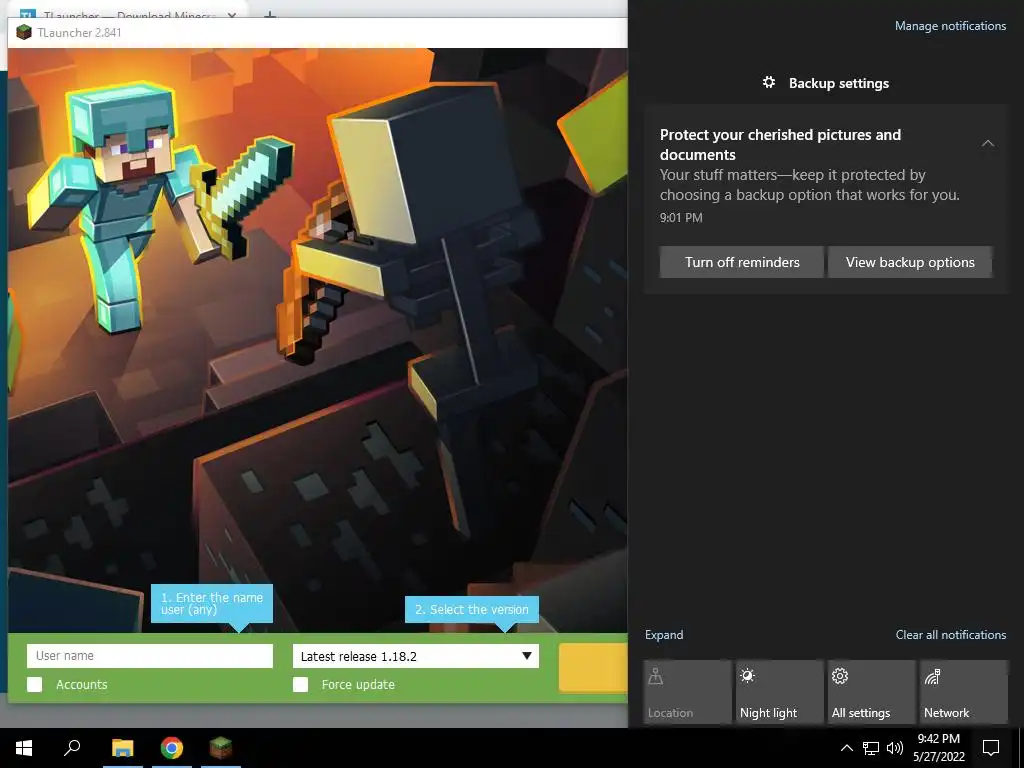The image size is (1024, 768).
Task: Toggle the Location quick action tile
Action: 687,692
